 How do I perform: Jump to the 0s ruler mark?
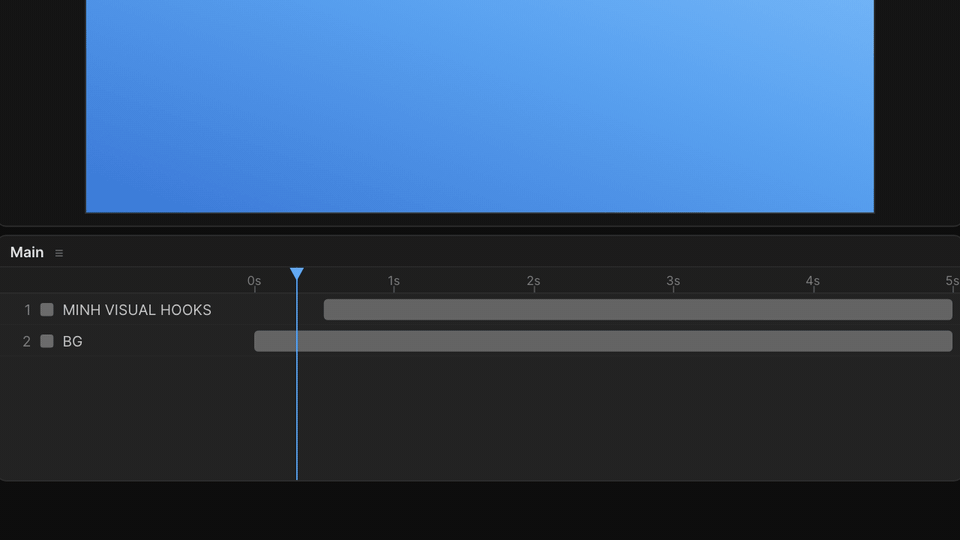pyautogui.click(x=254, y=281)
